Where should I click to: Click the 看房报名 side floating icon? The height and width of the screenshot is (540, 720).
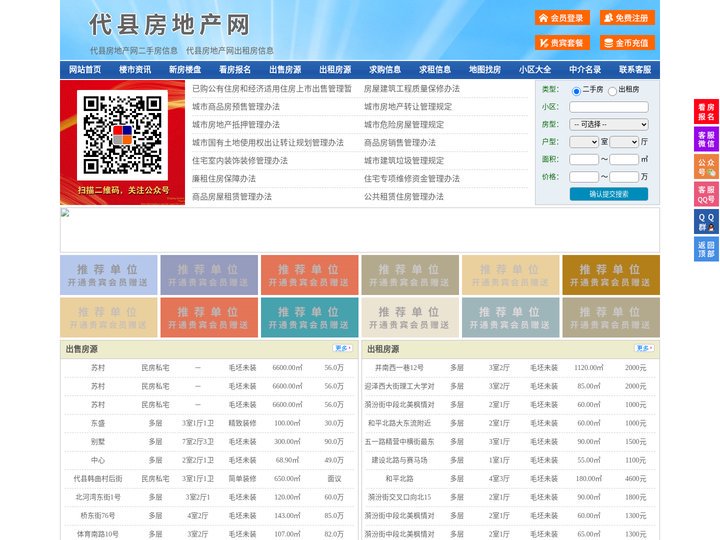(706, 112)
